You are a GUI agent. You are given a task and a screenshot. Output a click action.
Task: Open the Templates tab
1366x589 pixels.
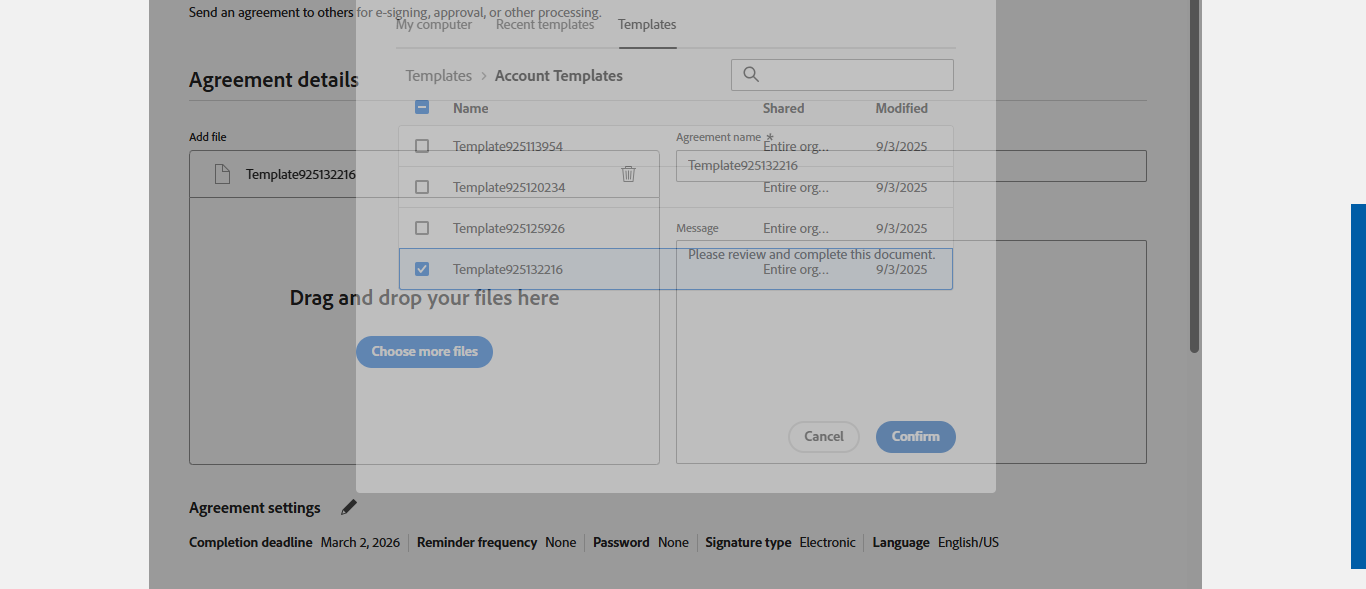pyautogui.click(x=647, y=25)
